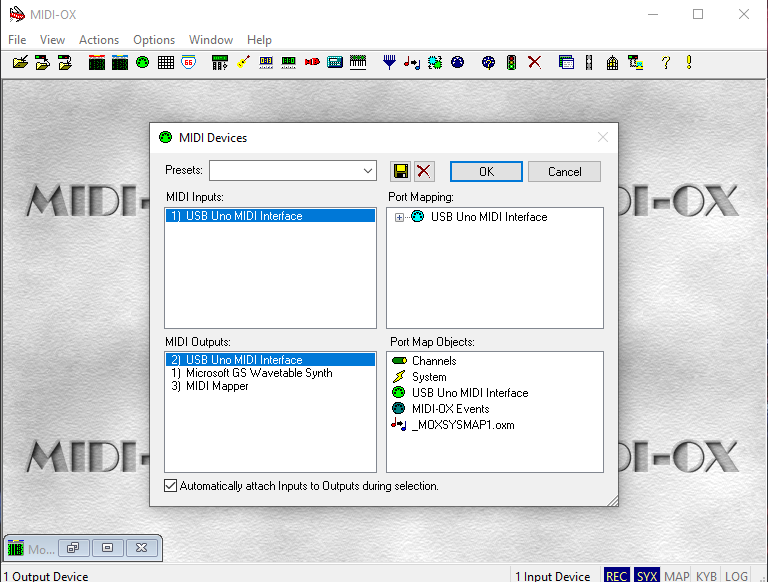Viewport: 768px width, 582px height.
Task: Click the teal calculator toolbar icon
Action: point(335,63)
